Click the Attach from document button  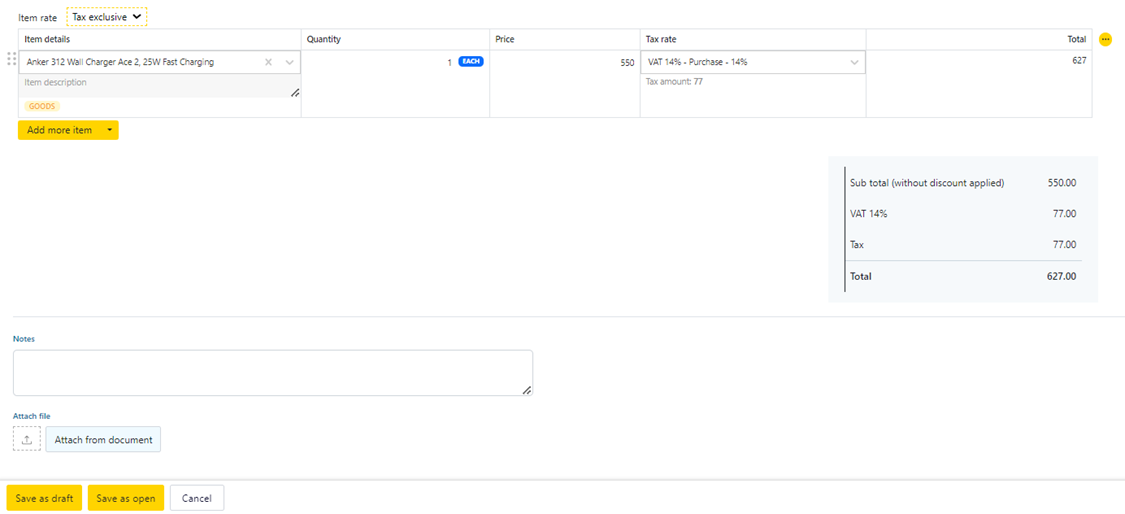click(x=103, y=439)
